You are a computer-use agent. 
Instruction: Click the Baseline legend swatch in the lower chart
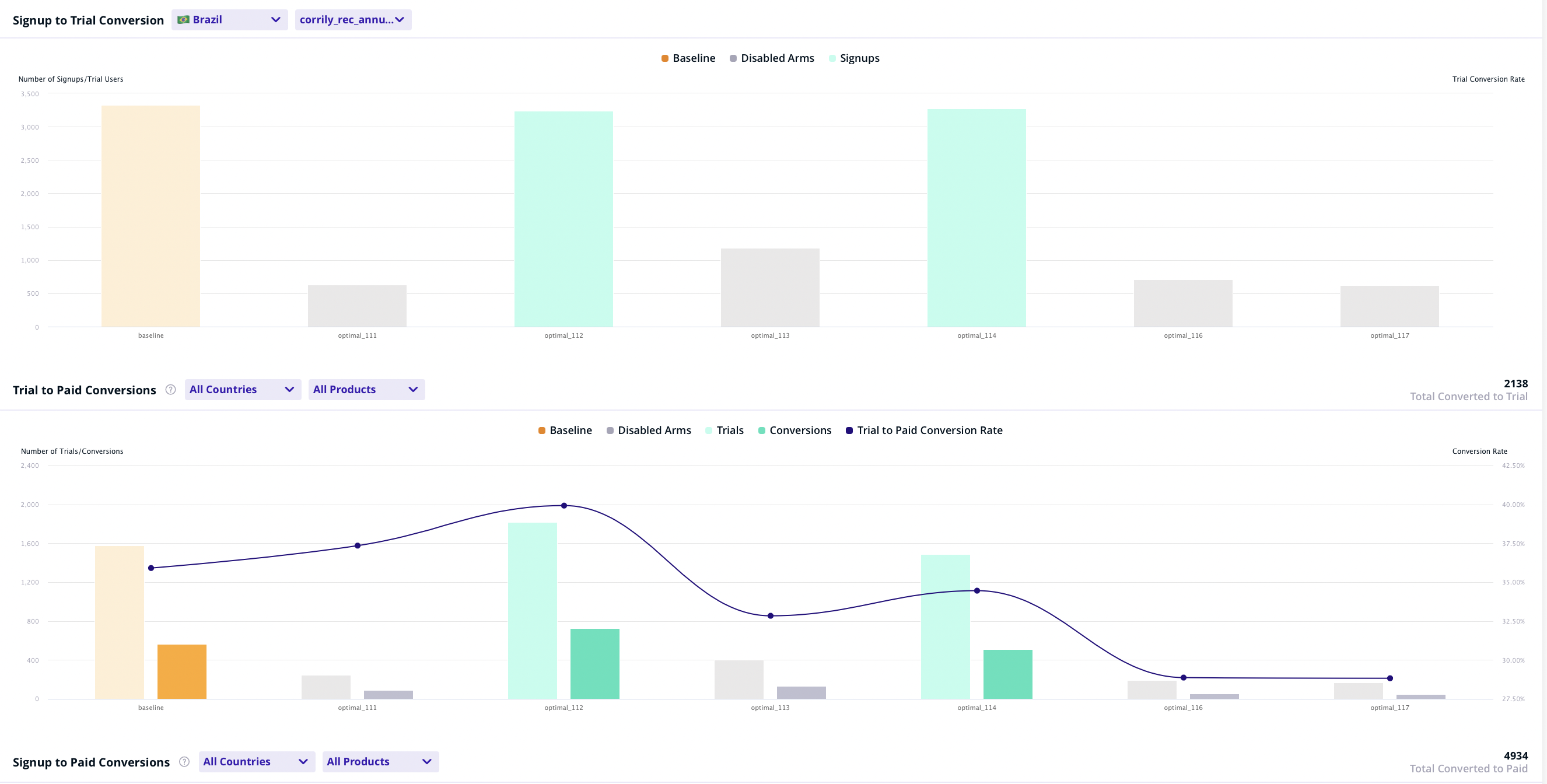[542, 430]
